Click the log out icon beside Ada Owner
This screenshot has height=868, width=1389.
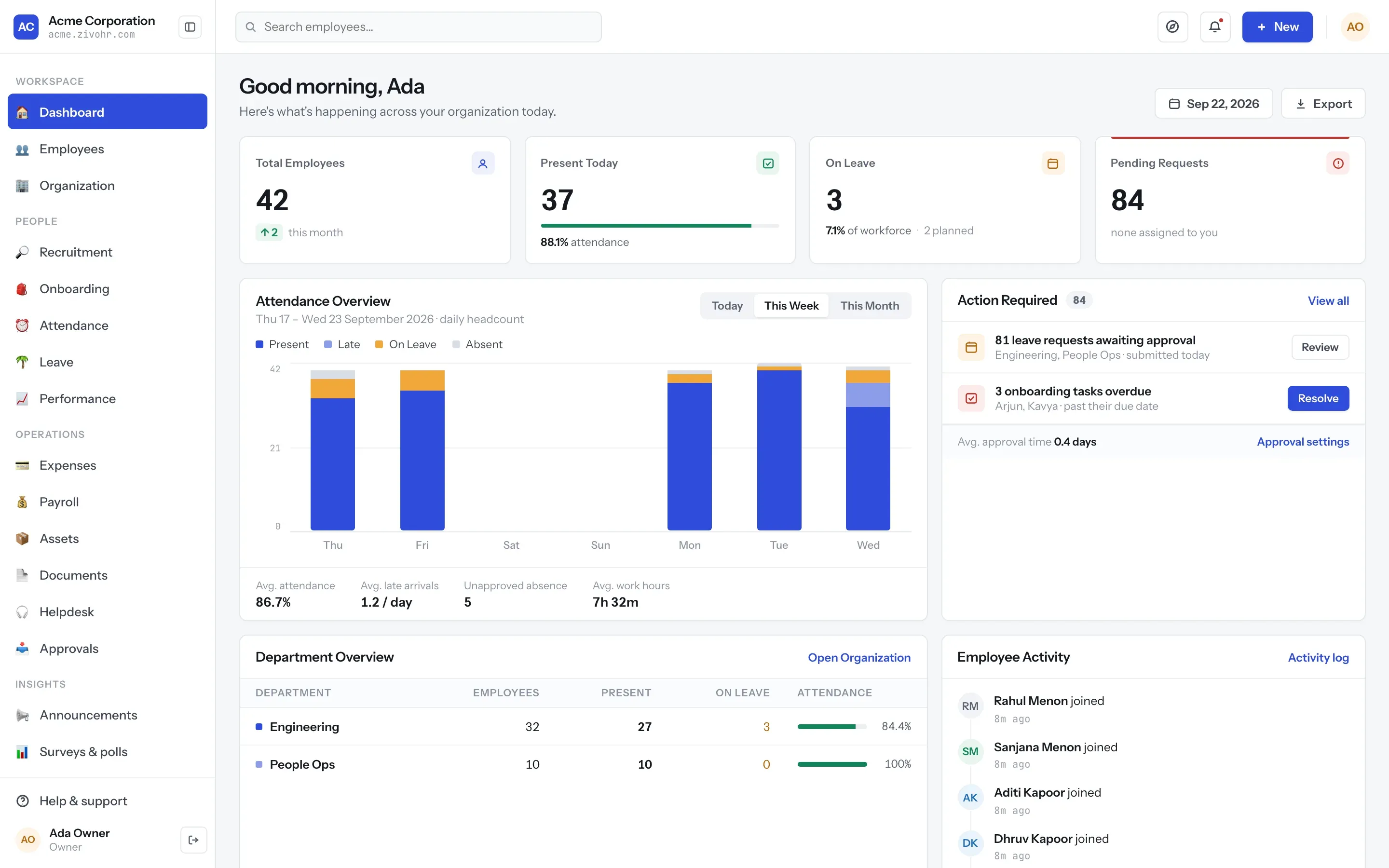[193, 839]
